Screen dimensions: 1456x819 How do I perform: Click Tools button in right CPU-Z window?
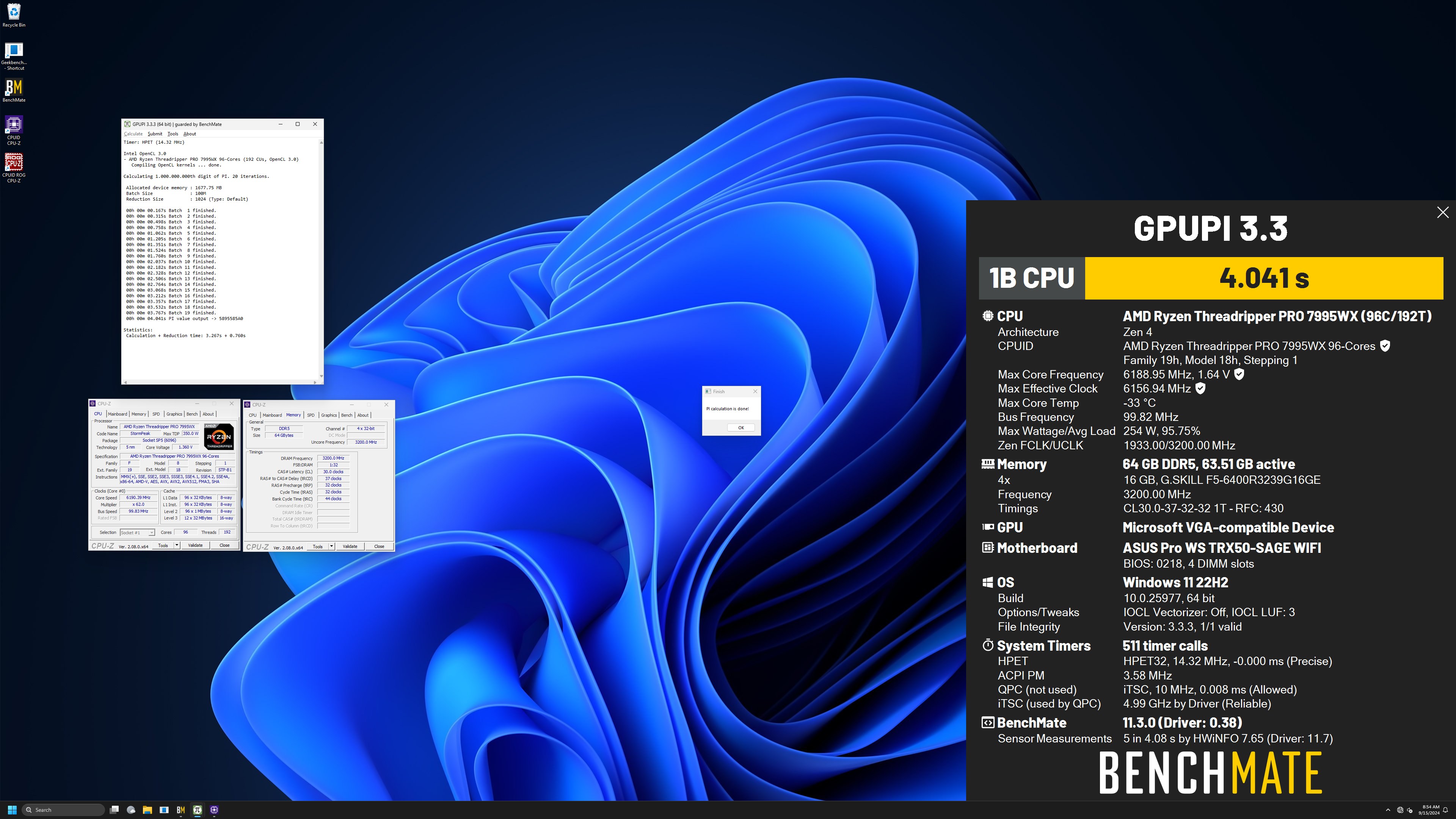pyautogui.click(x=318, y=546)
